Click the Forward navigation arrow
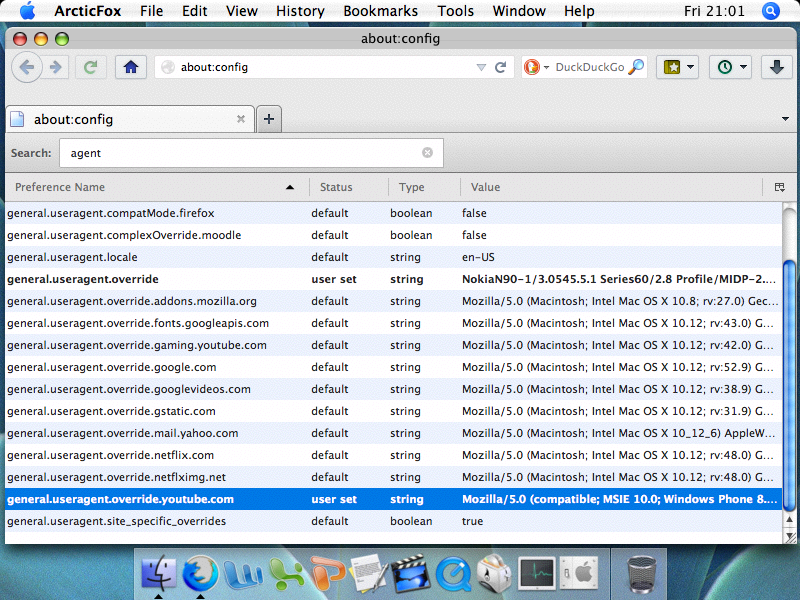Viewport: 800px width, 600px height. (56, 67)
